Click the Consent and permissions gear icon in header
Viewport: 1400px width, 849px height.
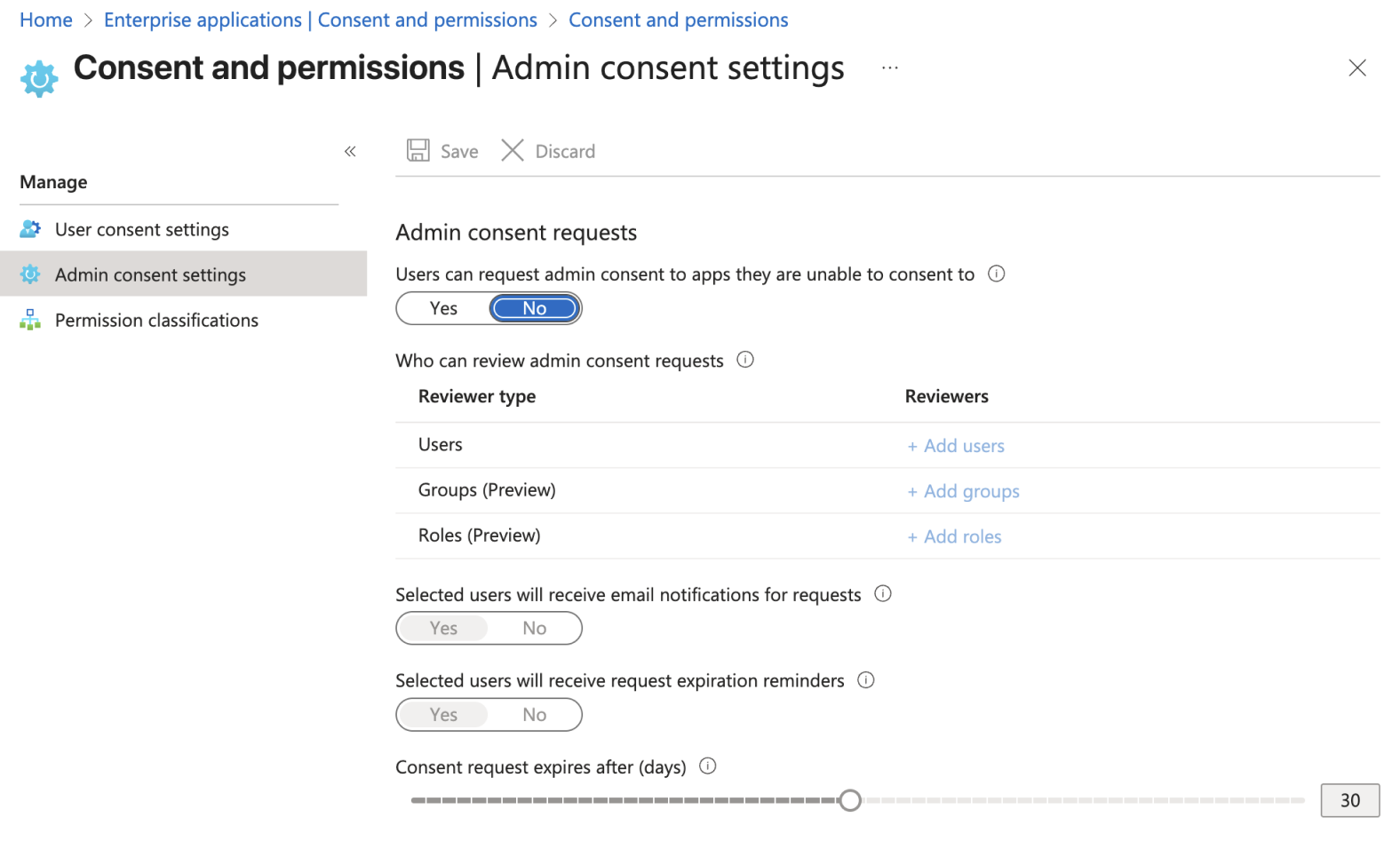(39, 78)
